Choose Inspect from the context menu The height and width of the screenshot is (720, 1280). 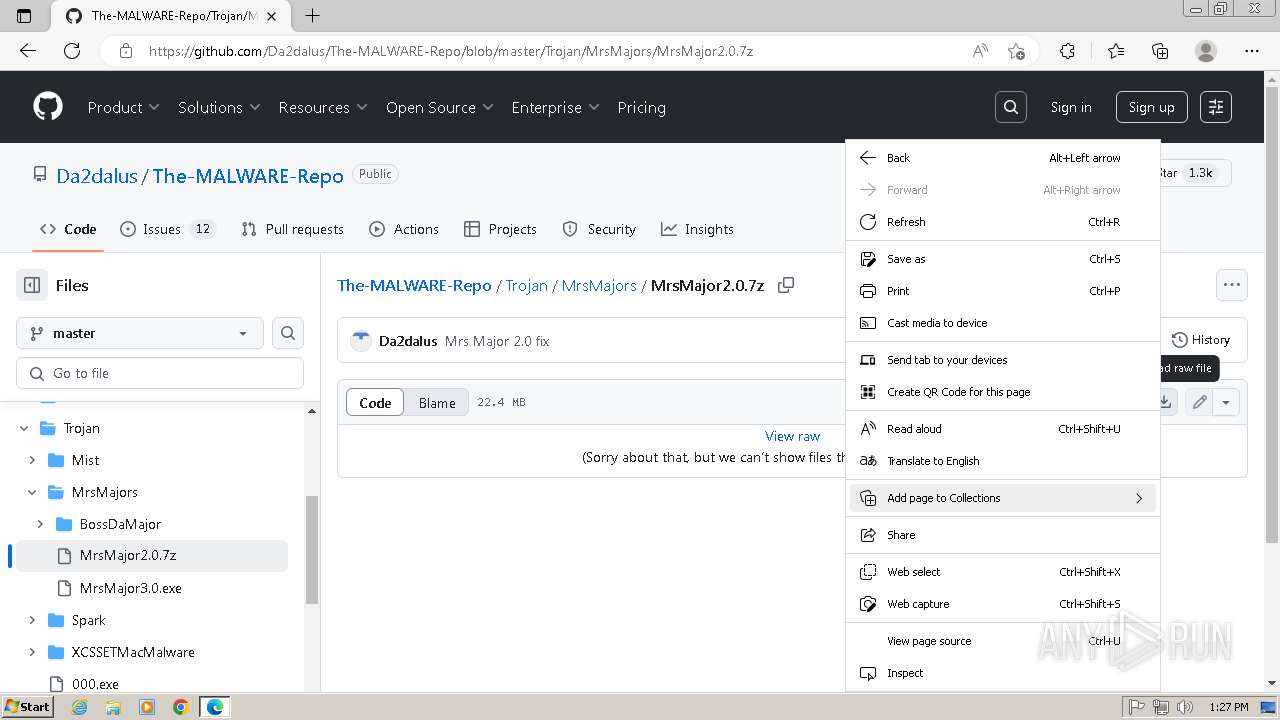1003,673
